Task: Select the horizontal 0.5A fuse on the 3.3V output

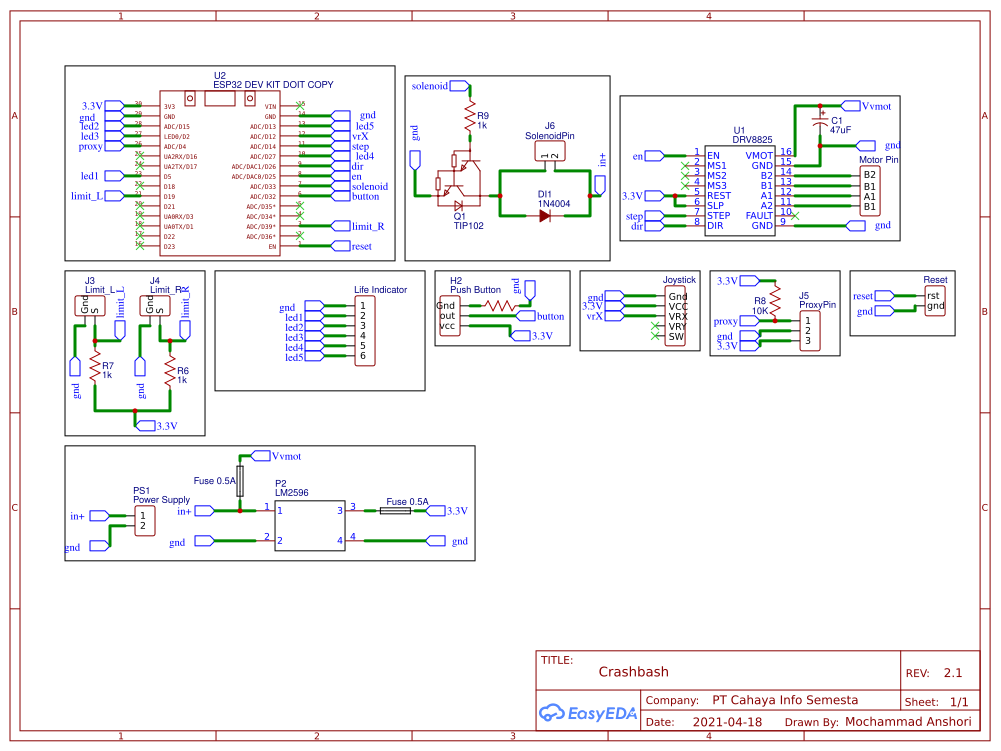Action: point(394,511)
